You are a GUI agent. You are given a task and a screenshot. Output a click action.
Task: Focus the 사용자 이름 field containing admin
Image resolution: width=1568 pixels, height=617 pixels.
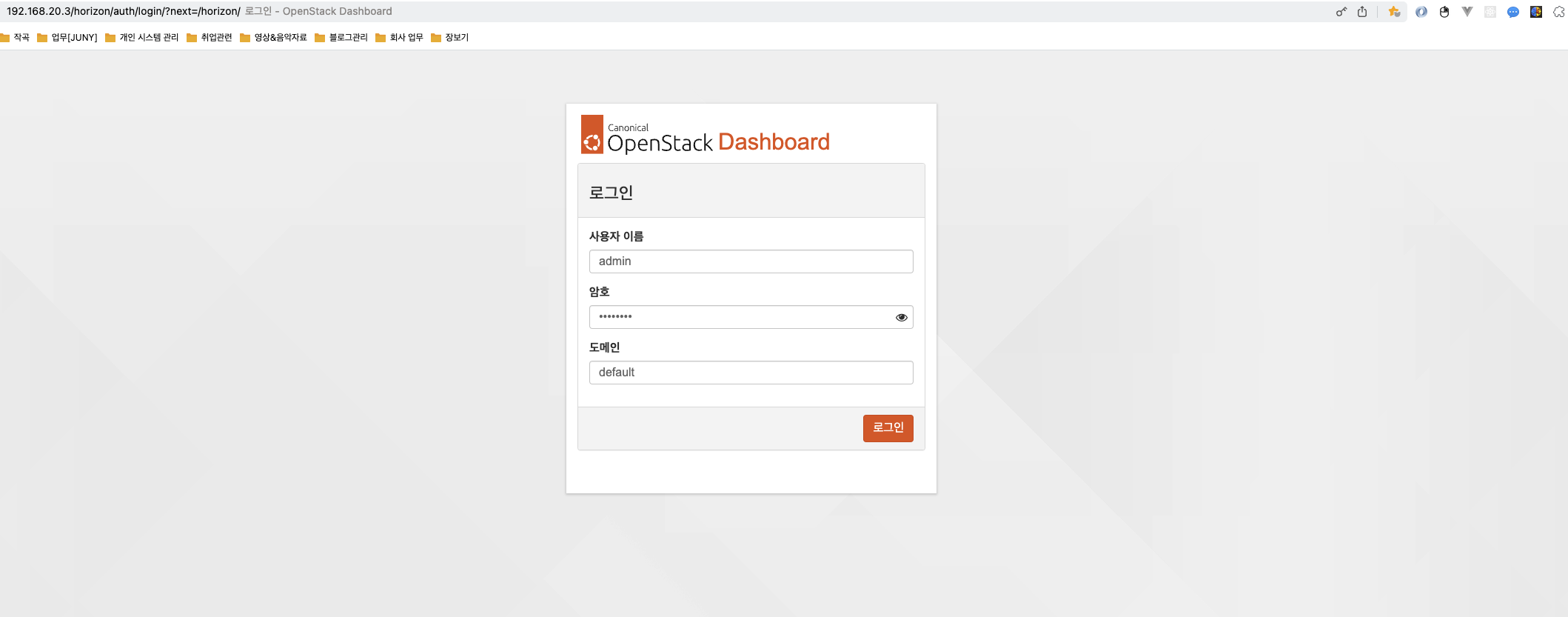tap(751, 261)
